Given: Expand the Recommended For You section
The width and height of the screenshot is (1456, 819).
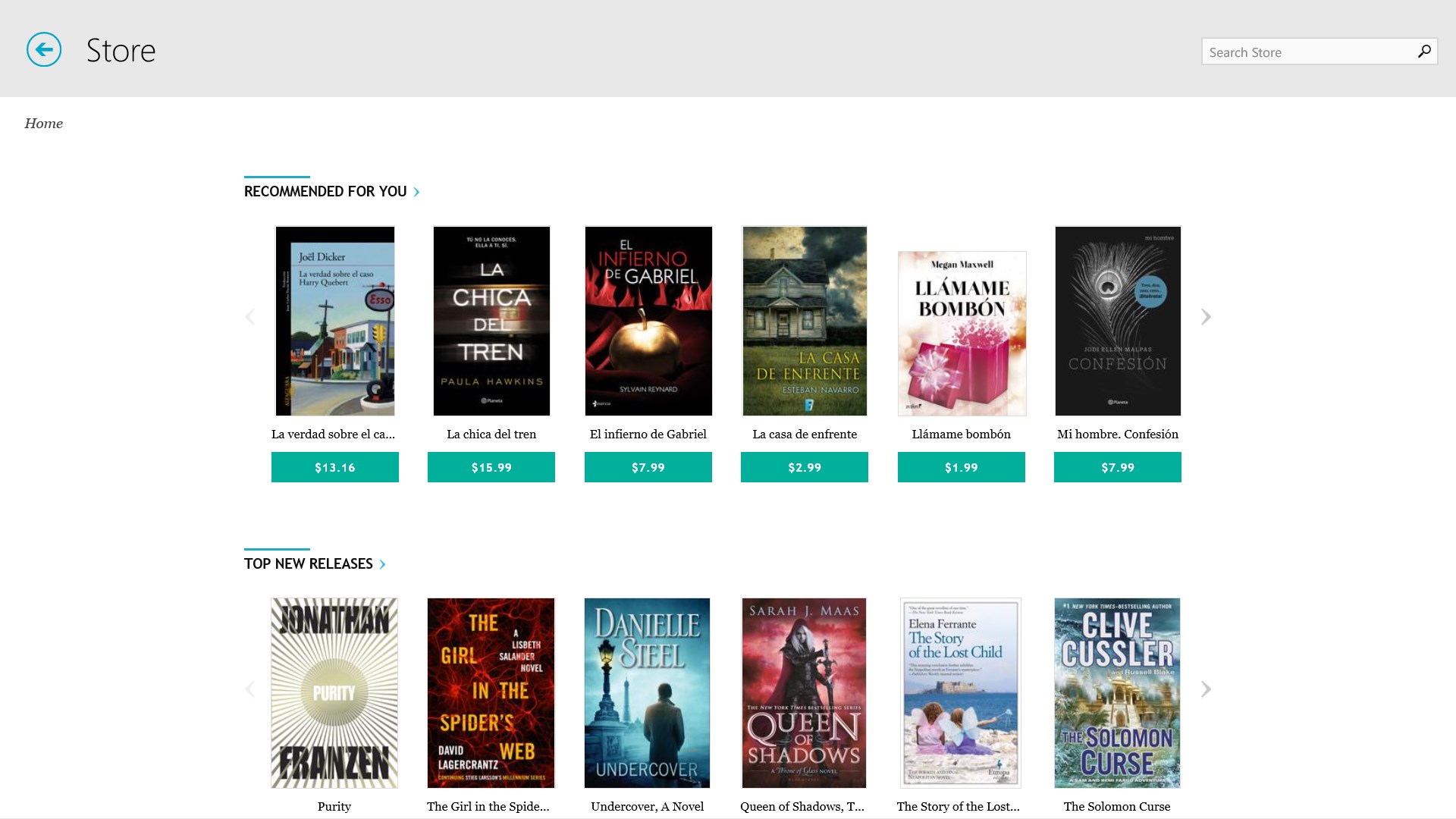Looking at the screenshot, I should point(331,192).
